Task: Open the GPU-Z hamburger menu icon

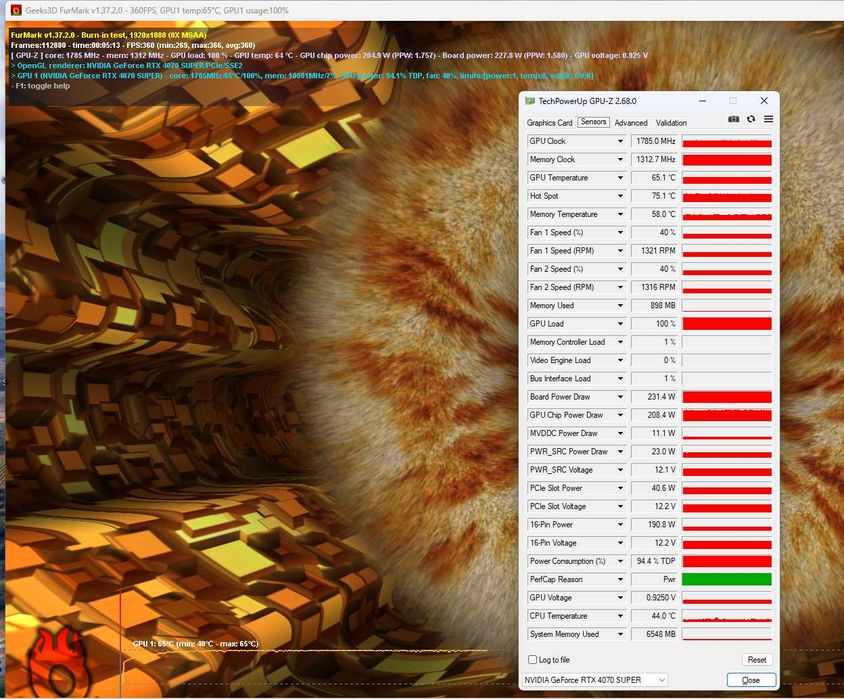Action: click(769, 119)
